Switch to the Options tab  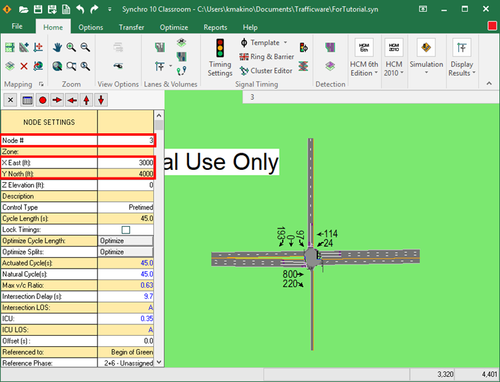click(x=91, y=27)
